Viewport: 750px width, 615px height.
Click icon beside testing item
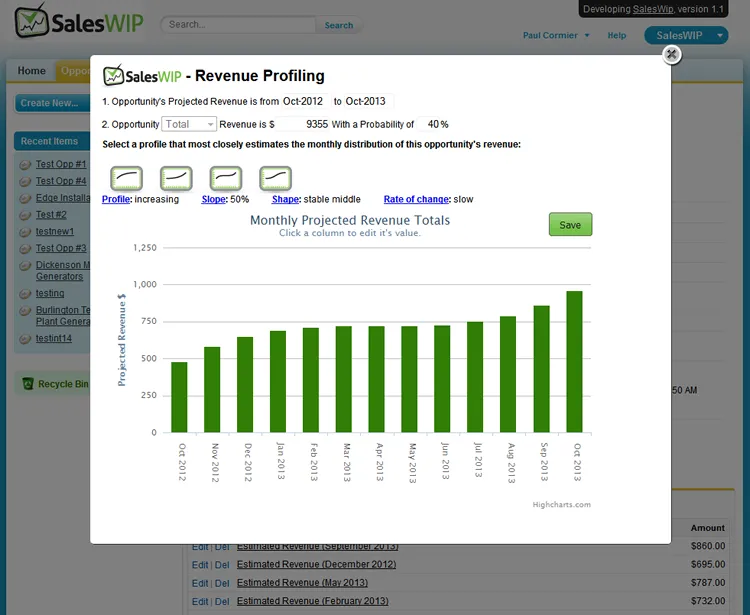click(x=25, y=294)
